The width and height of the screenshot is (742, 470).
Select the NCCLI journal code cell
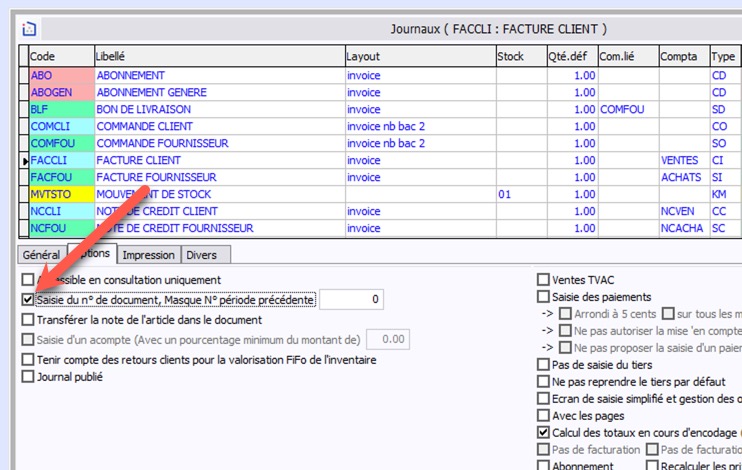click(x=62, y=211)
